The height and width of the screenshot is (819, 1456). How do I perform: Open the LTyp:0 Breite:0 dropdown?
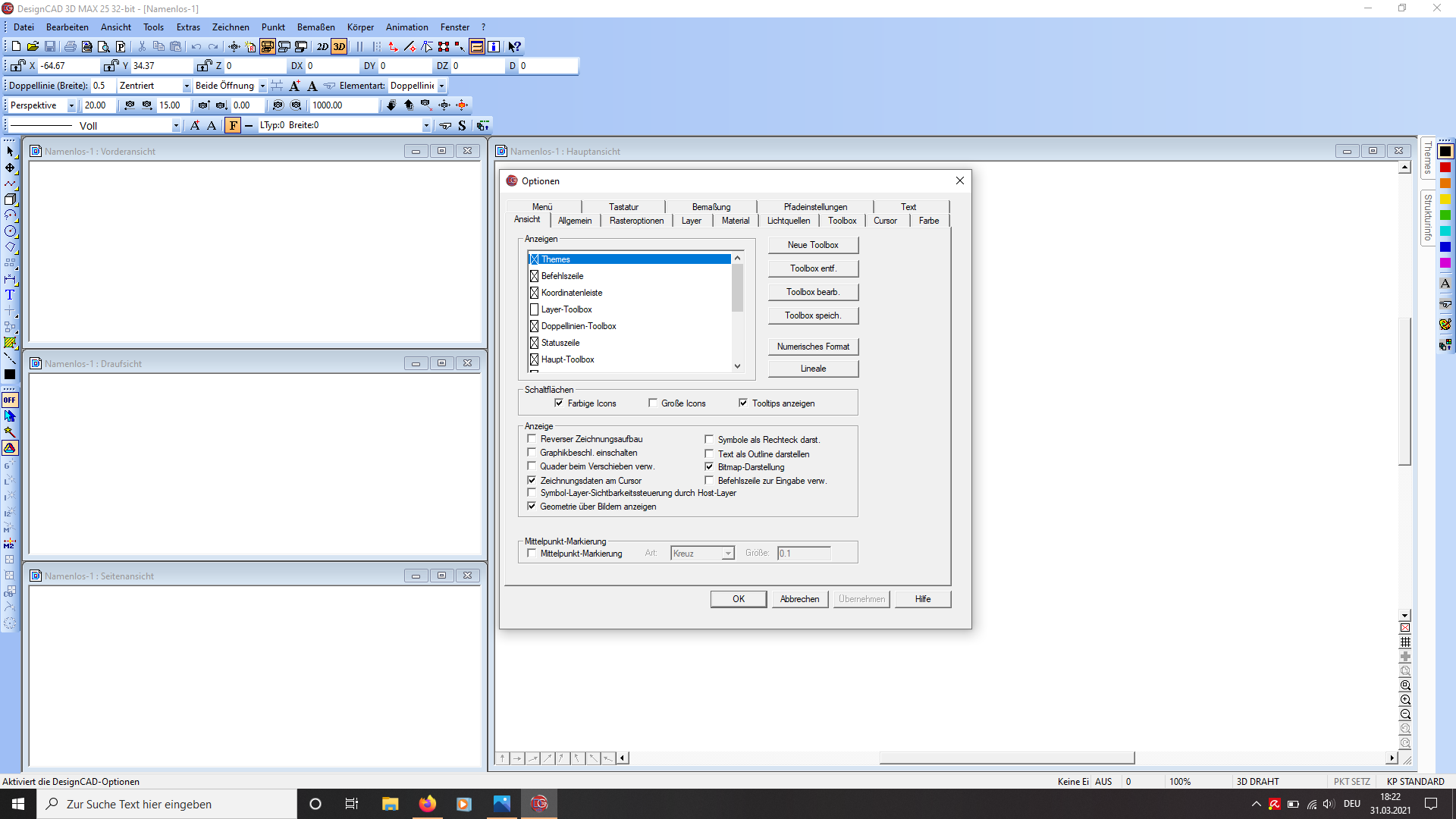426,126
